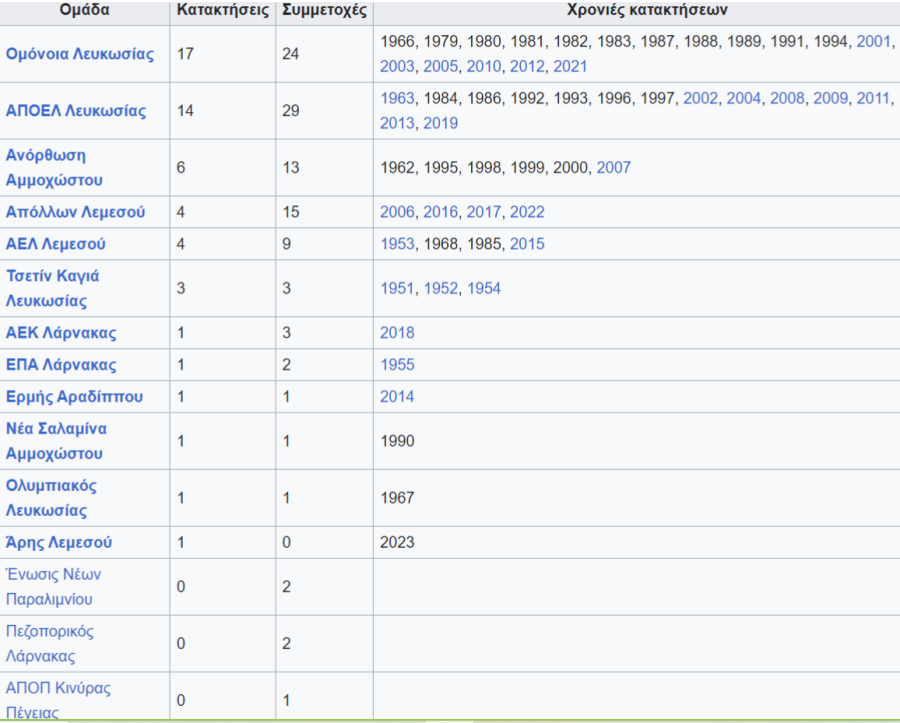Follow the 1954 year link
The image size is (900, 723).
(483, 289)
